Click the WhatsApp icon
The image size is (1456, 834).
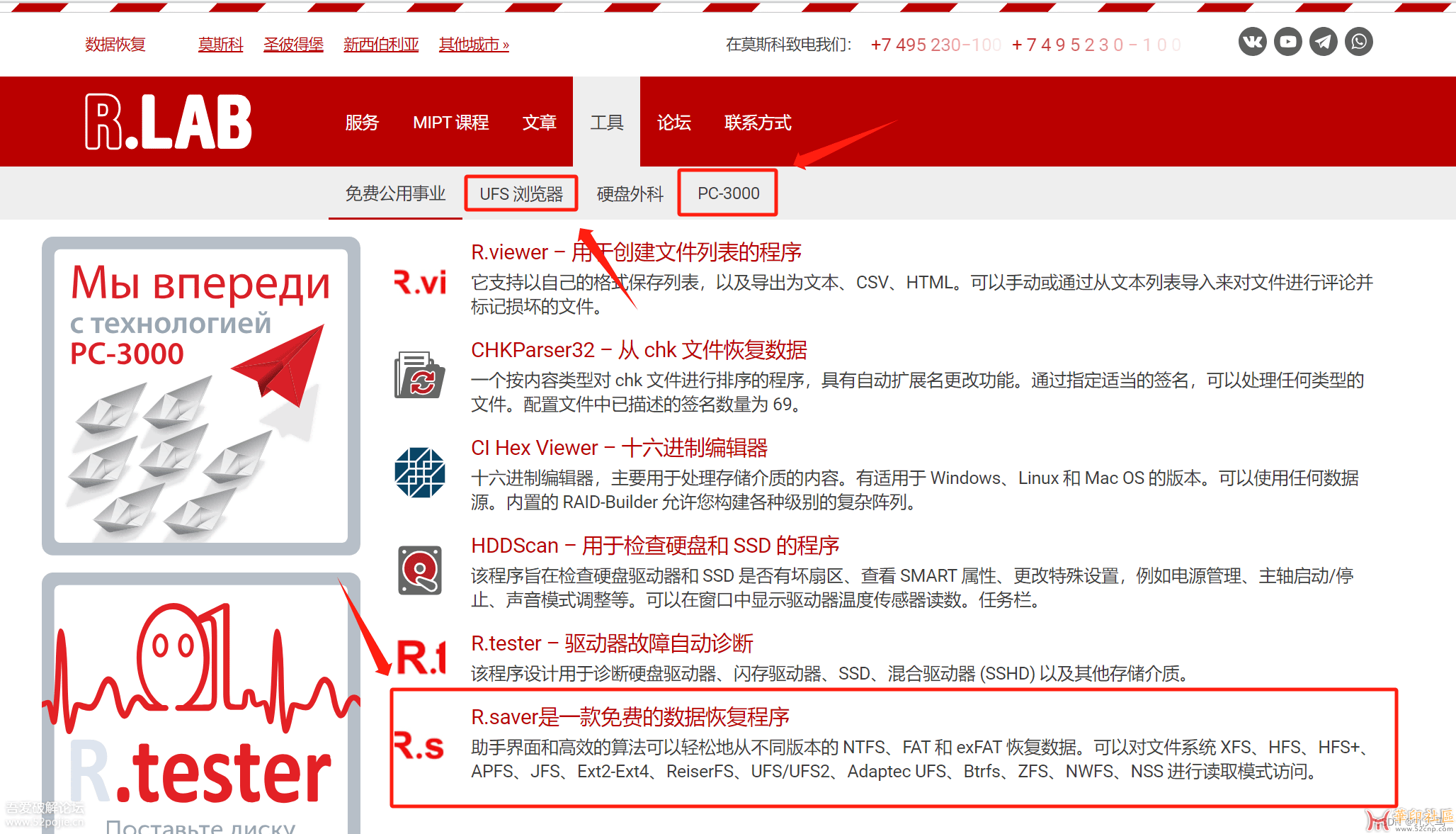tap(1358, 42)
